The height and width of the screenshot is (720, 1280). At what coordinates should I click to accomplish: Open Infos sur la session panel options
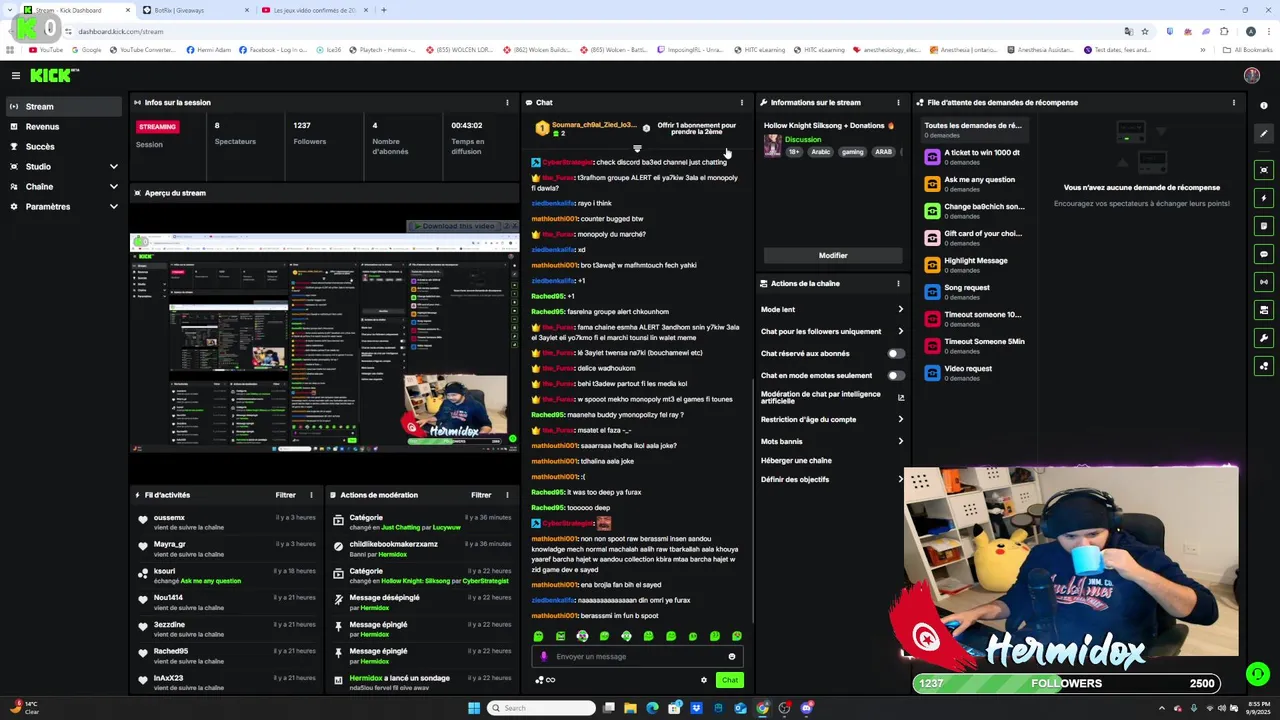coord(507,102)
